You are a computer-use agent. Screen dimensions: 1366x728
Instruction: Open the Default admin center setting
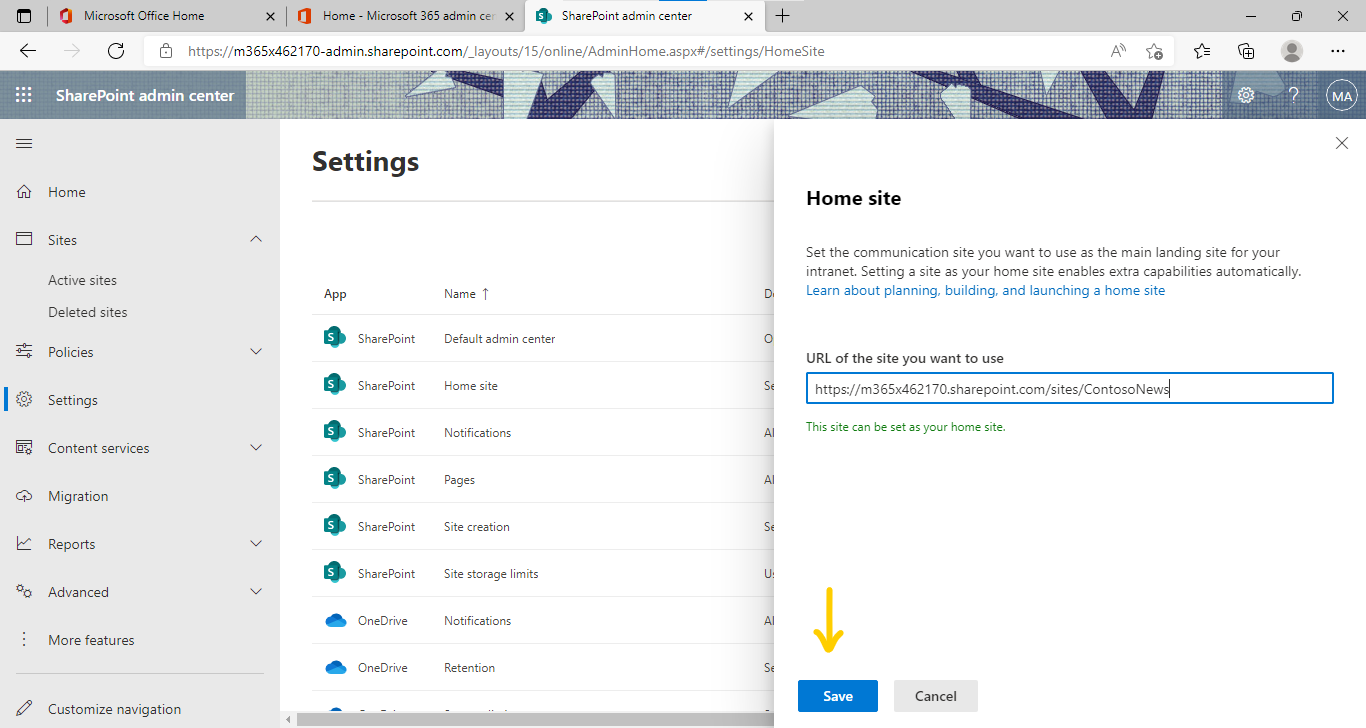click(500, 338)
